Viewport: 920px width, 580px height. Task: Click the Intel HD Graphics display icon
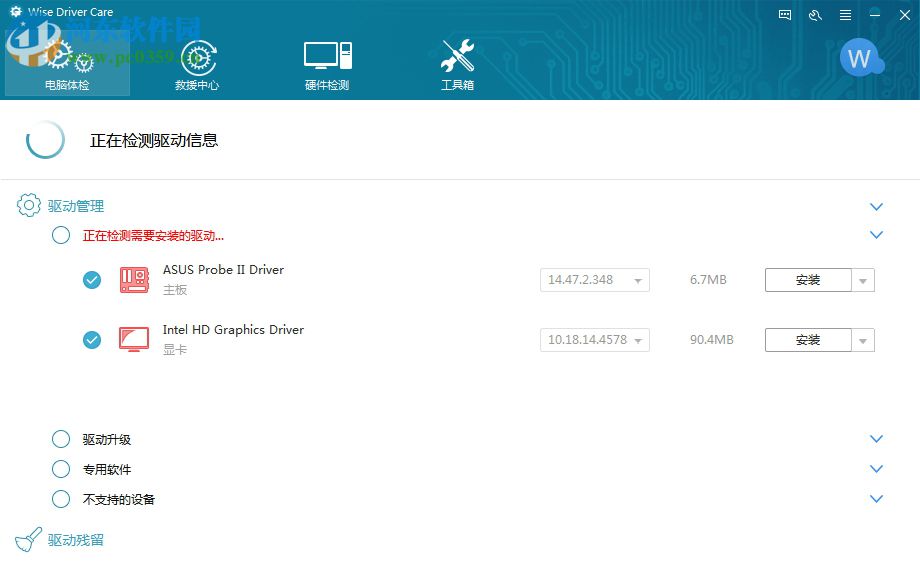133,339
